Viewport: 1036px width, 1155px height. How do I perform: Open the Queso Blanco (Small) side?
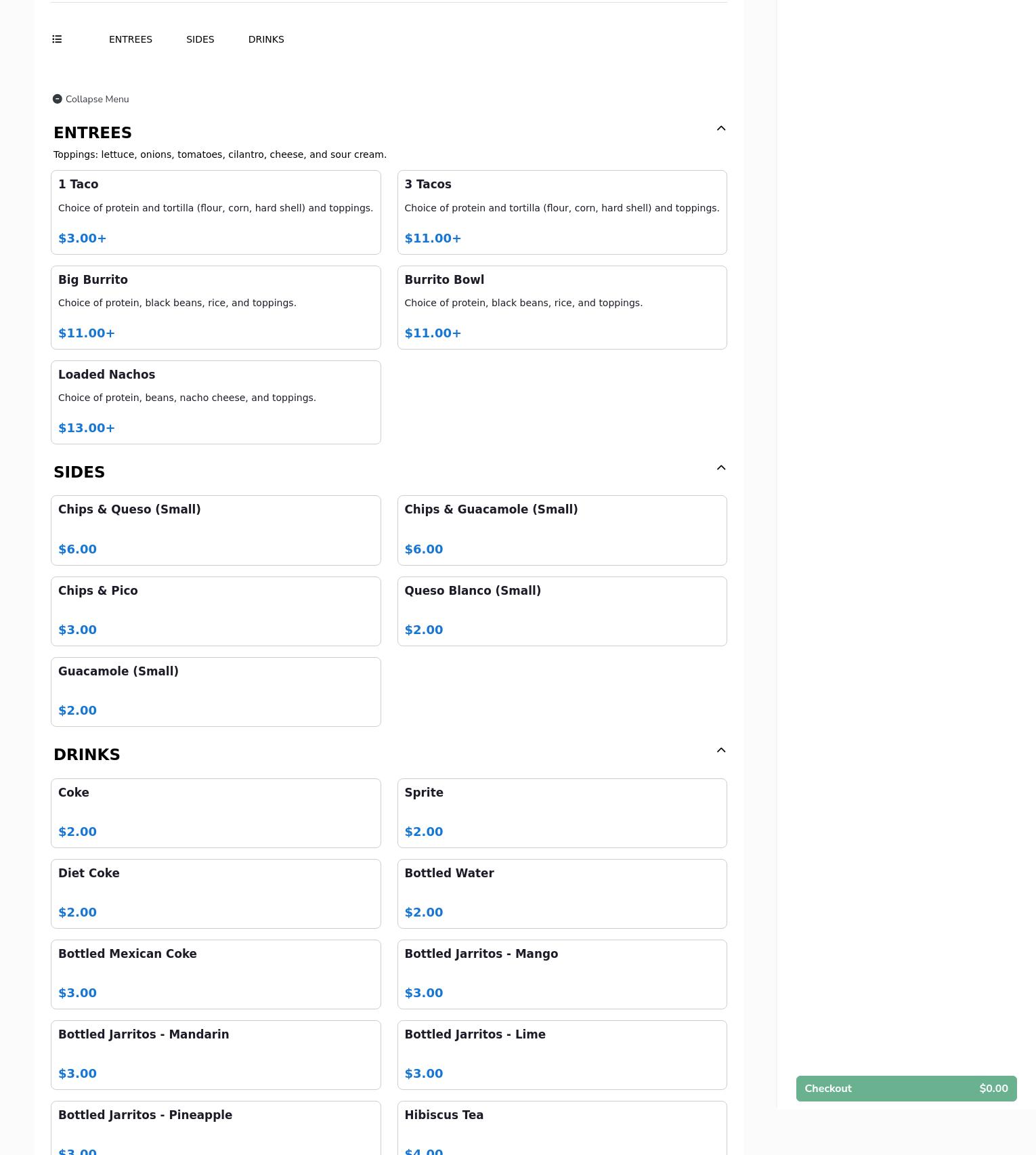click(561, 611)
